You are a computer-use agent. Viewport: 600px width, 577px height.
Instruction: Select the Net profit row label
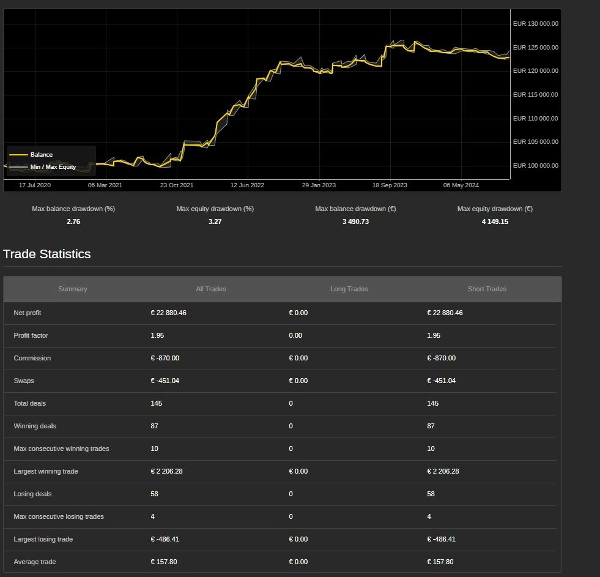pos(27,313)
